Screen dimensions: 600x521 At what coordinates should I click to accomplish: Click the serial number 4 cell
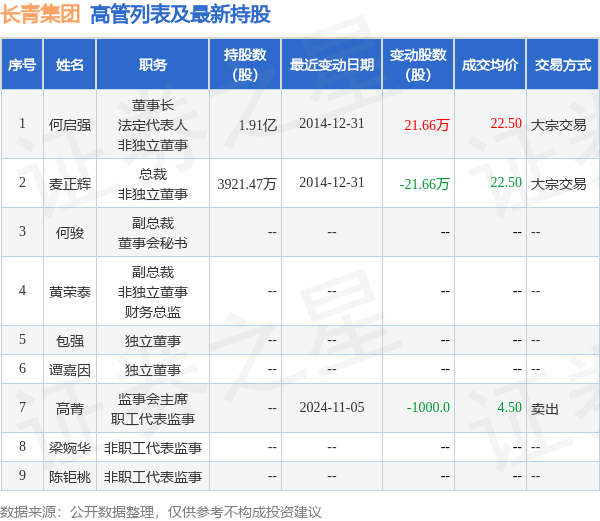point(22,291)
